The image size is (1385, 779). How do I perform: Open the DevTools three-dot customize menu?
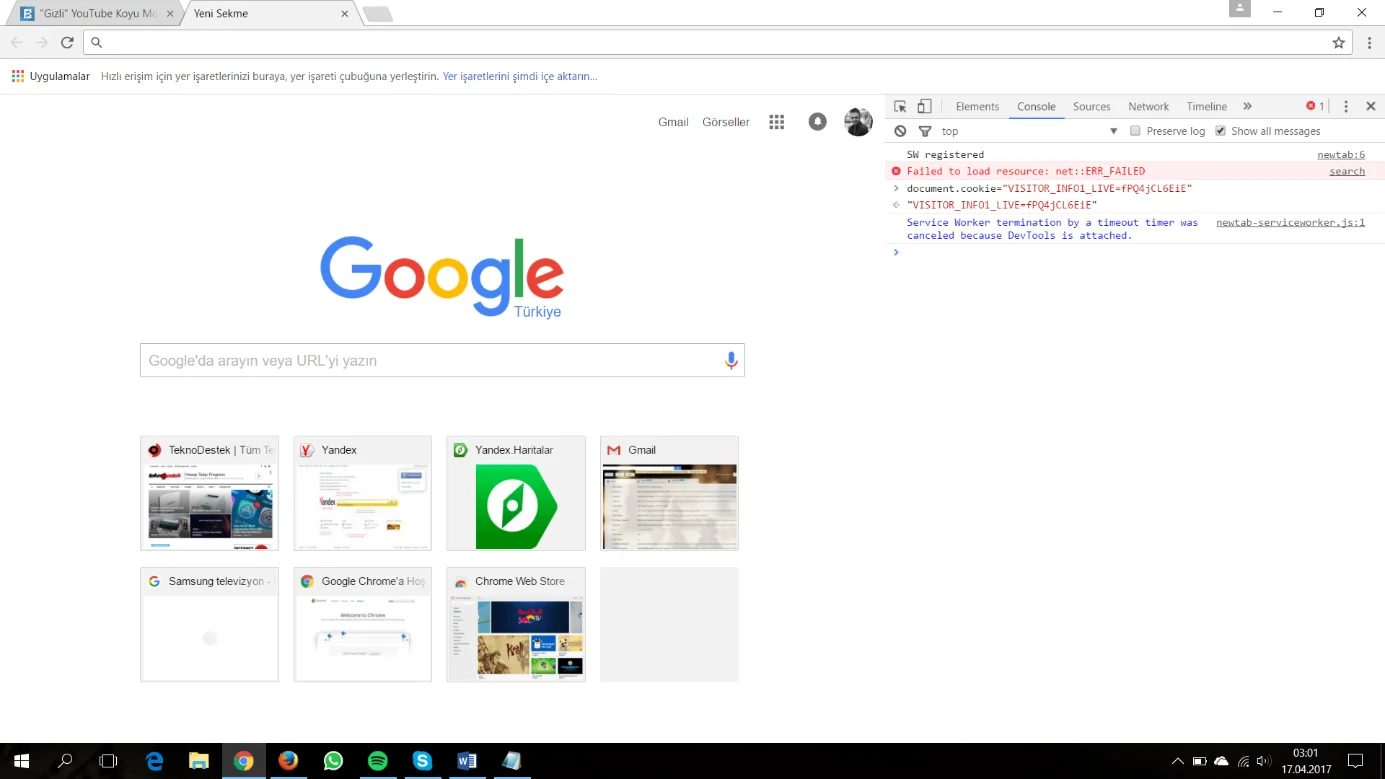1346,106
